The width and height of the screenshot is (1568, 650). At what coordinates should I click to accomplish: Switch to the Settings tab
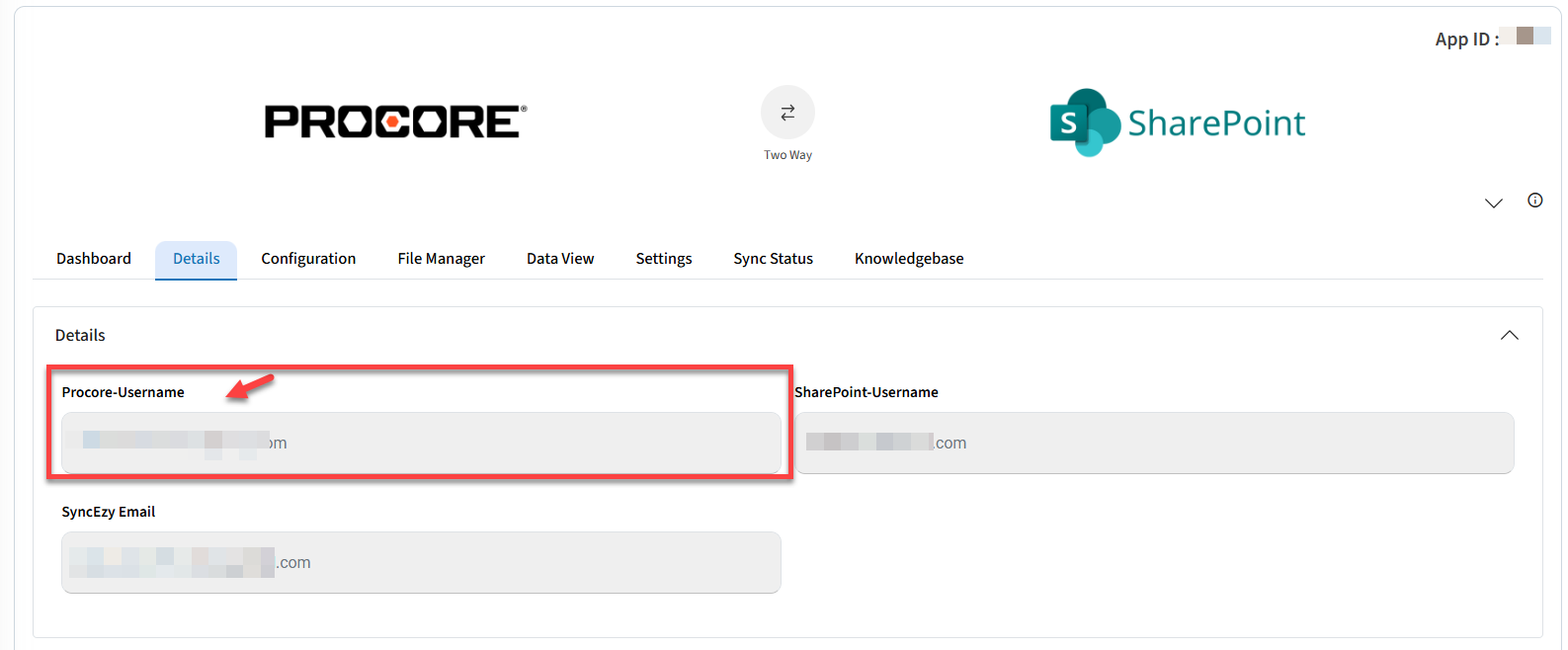[663, 259]
